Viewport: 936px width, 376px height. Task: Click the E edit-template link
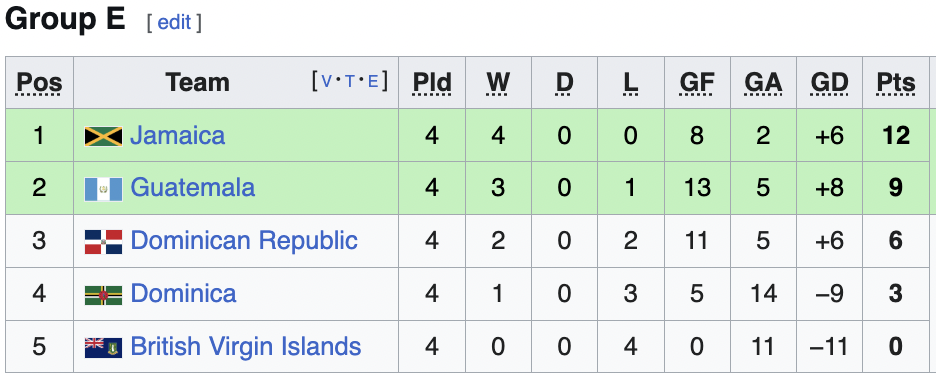pyautogui.click(x=374, y=81)
